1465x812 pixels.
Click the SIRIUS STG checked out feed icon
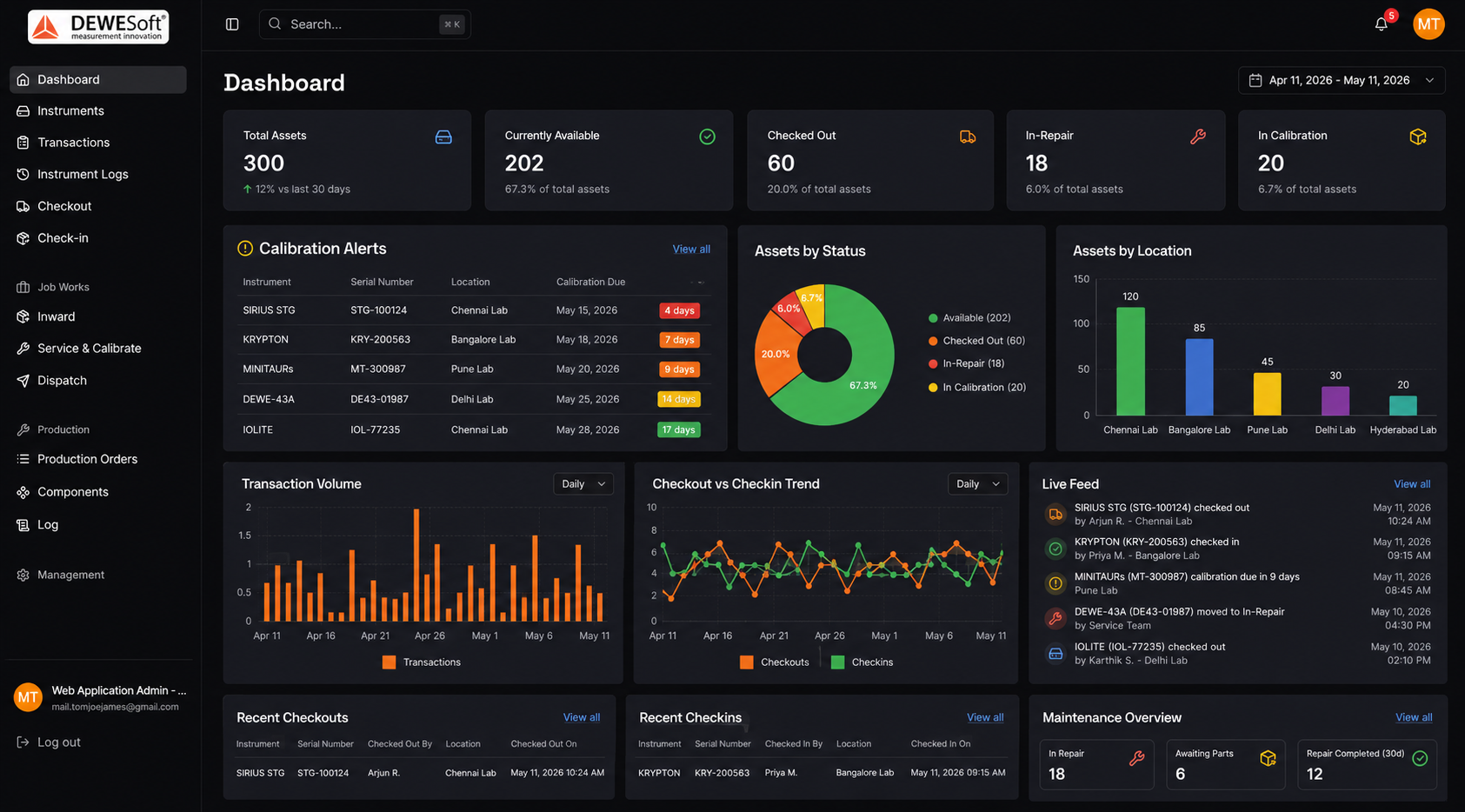pos(1055,515)
